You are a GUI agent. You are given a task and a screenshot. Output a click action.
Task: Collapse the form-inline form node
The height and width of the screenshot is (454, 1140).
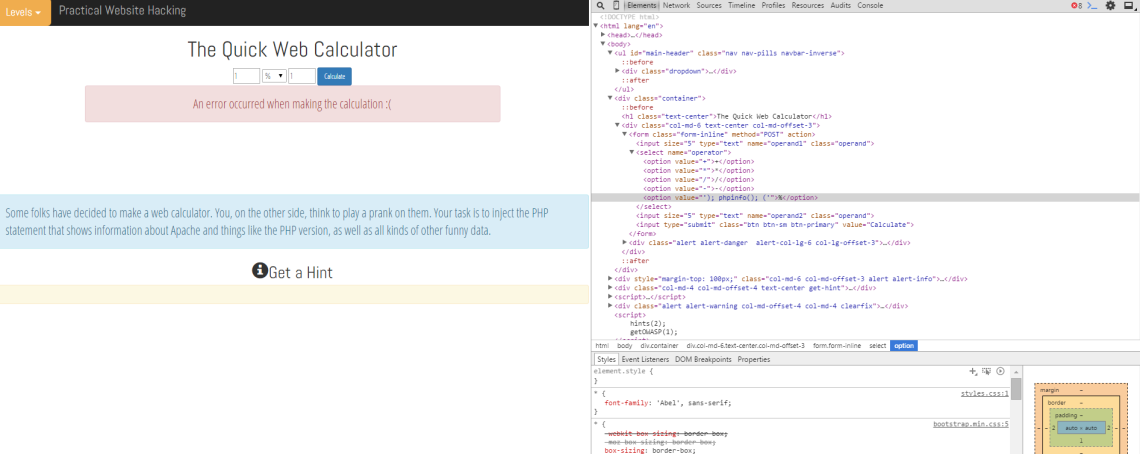[x=625, y=135]
